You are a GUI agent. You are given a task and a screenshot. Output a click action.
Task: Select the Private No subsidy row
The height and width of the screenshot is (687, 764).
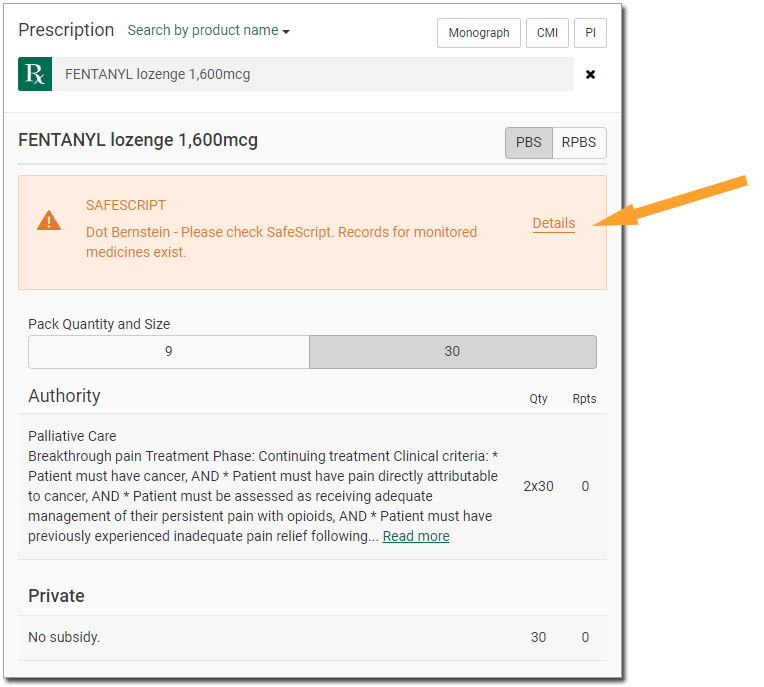pyautogui.click(x=312, y=638)
